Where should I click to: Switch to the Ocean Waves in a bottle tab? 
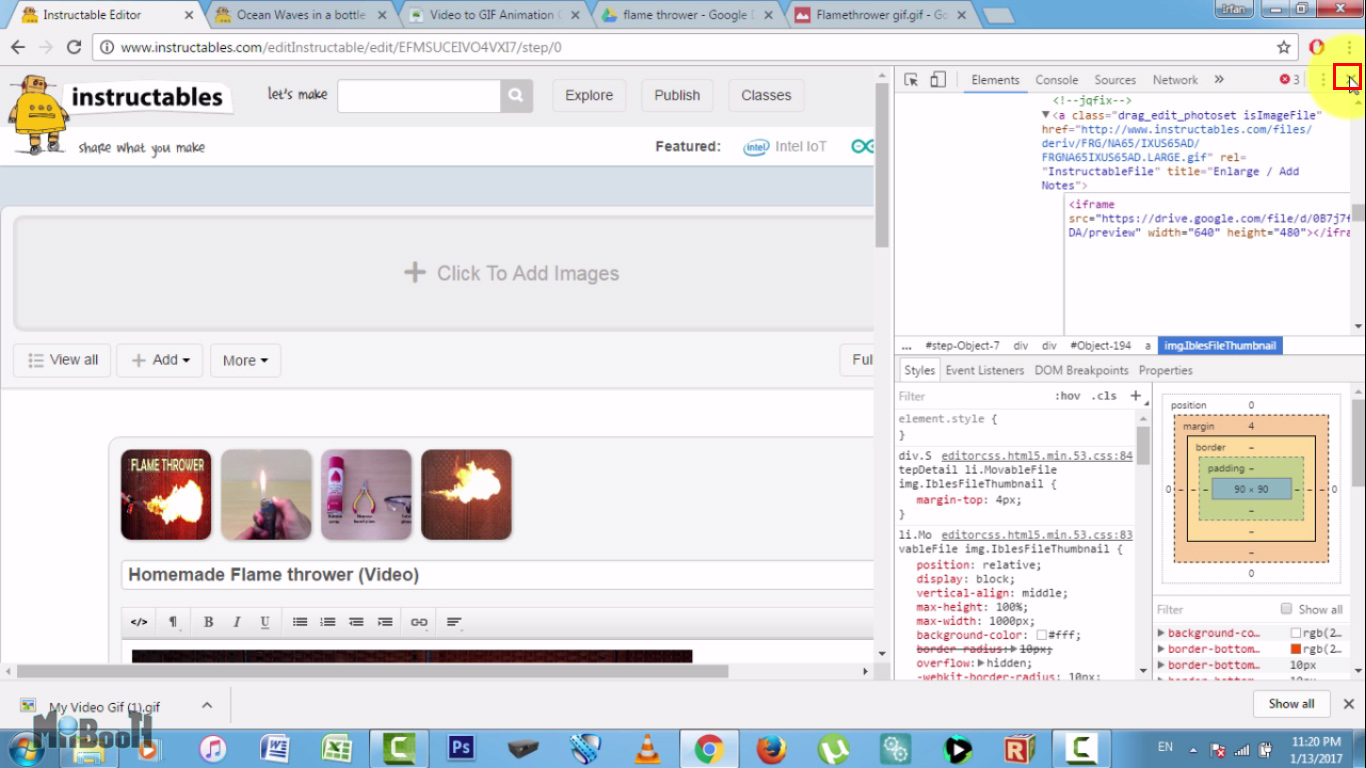pos(301,15)
